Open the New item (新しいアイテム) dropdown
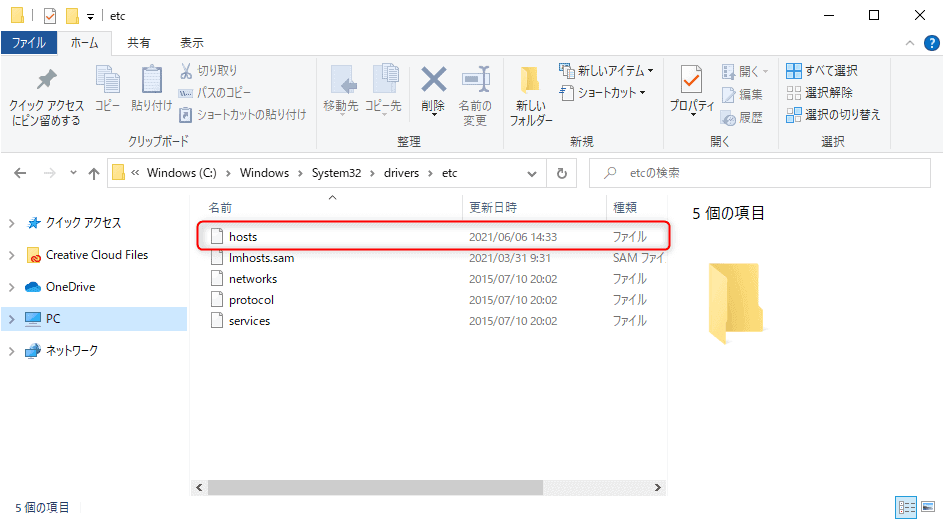Viewport: 944px width, 520px height. click(x=607, y=70)
